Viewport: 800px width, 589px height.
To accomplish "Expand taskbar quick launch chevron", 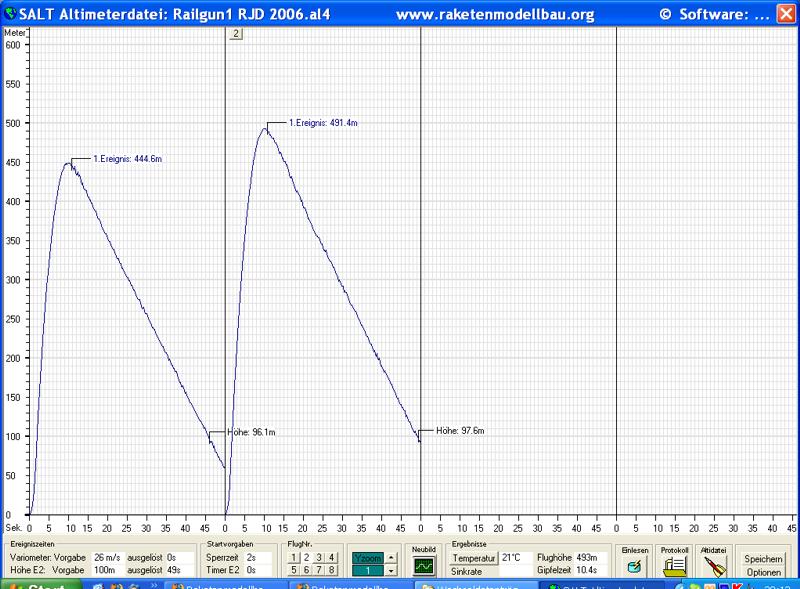I will (x=154, y=585).
